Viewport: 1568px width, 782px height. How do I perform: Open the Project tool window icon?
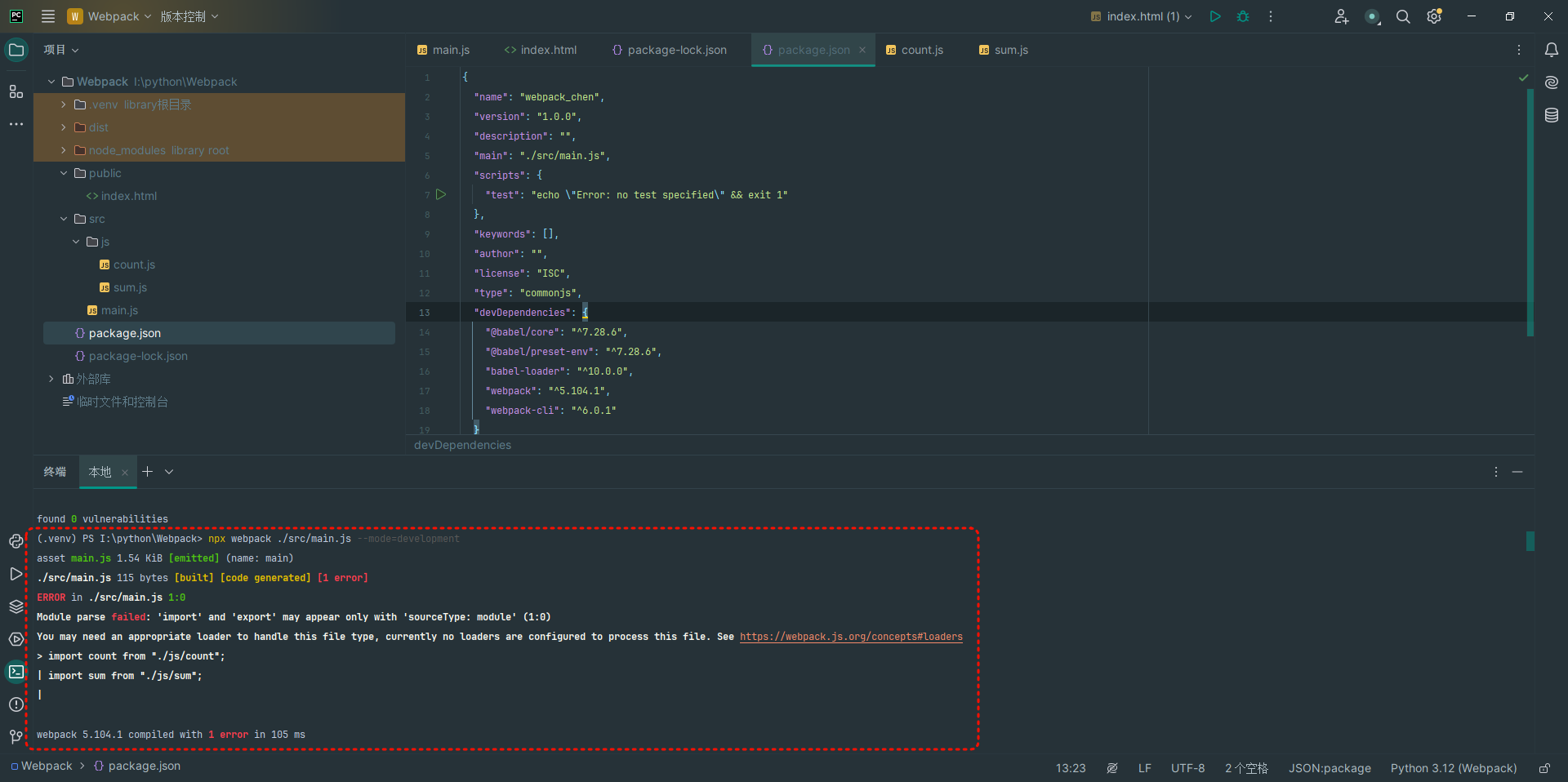click(x=16, y=50)
